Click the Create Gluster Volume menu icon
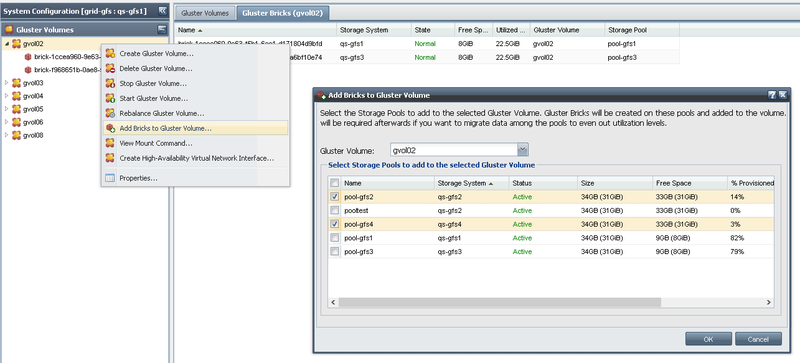Image resolution: width=800 pixels, height=363 pixels. (x=110, y=53)
